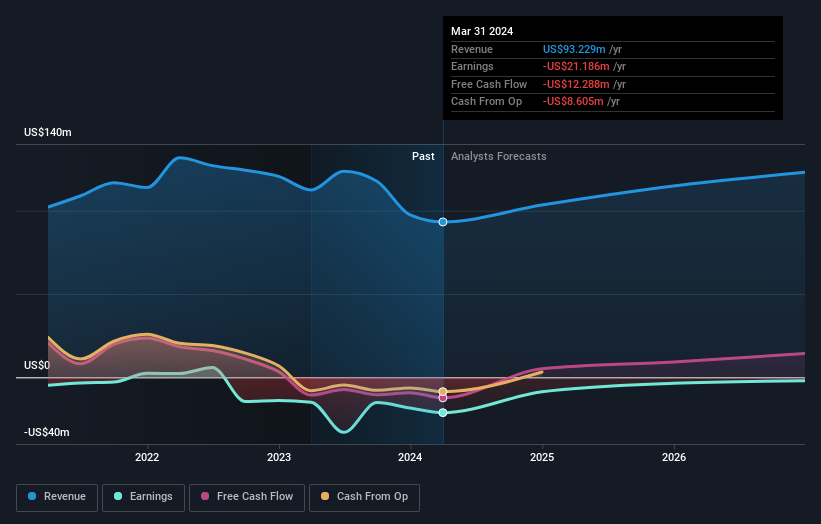The height and width of the screenshot is (524, 821).
Task: Click the Free Cash Flow label in tooltip
Action: (489, 84)
